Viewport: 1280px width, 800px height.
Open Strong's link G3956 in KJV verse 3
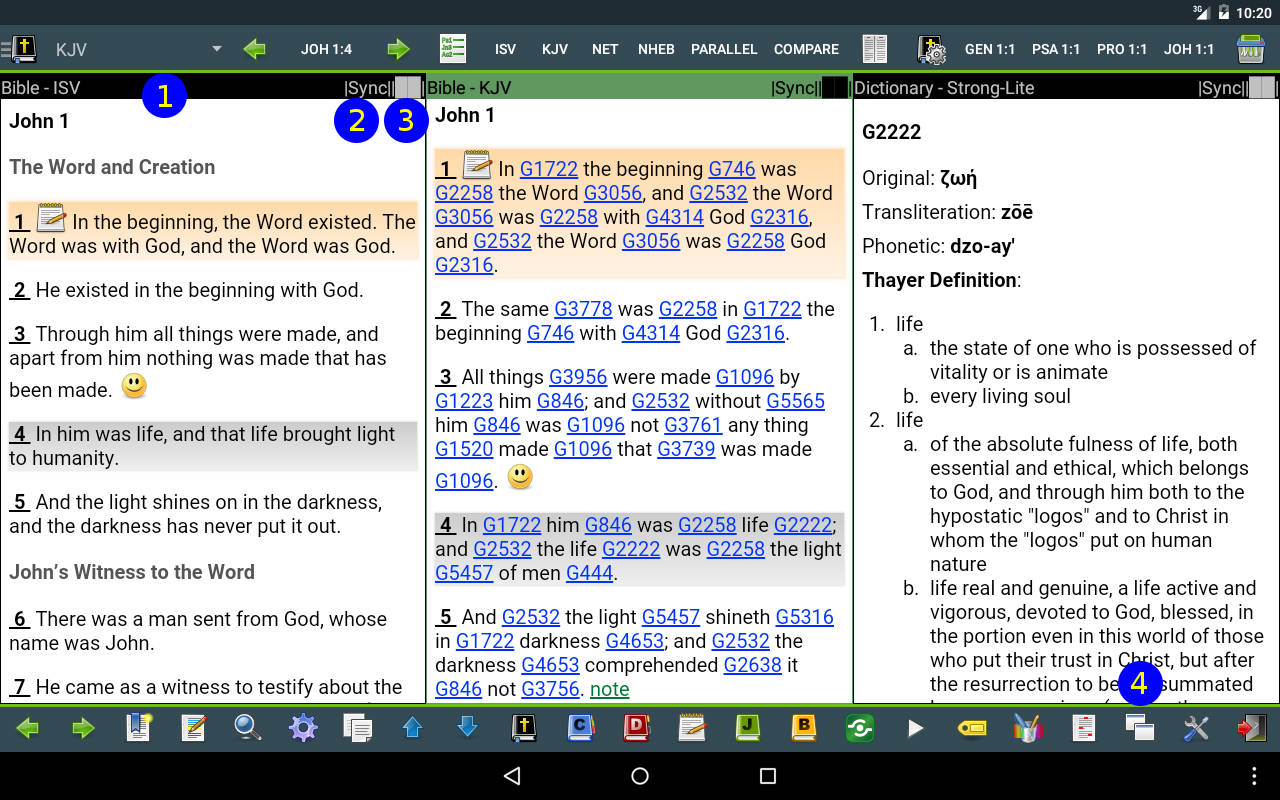click(x=578, y=377)
